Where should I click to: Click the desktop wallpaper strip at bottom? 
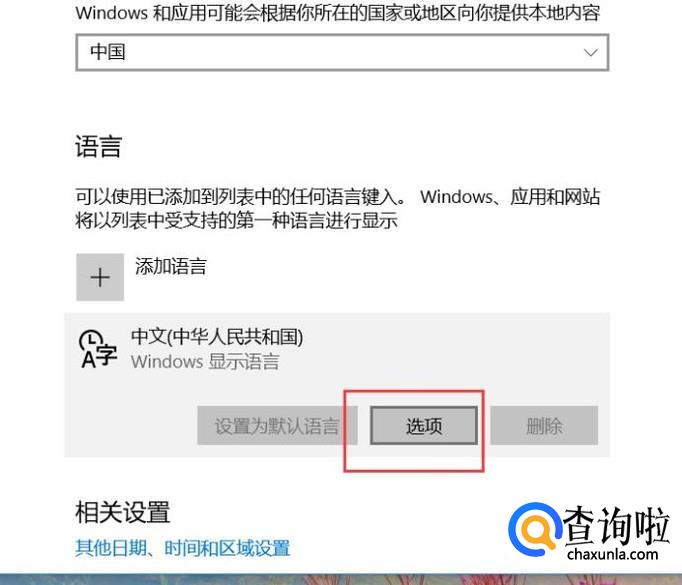[x=341, y=579]
